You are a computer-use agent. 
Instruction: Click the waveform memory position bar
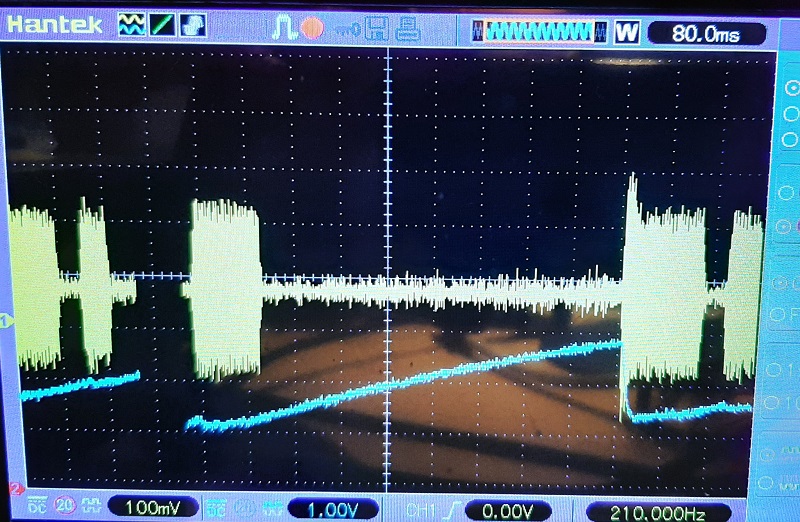click(x=543, y=32)
